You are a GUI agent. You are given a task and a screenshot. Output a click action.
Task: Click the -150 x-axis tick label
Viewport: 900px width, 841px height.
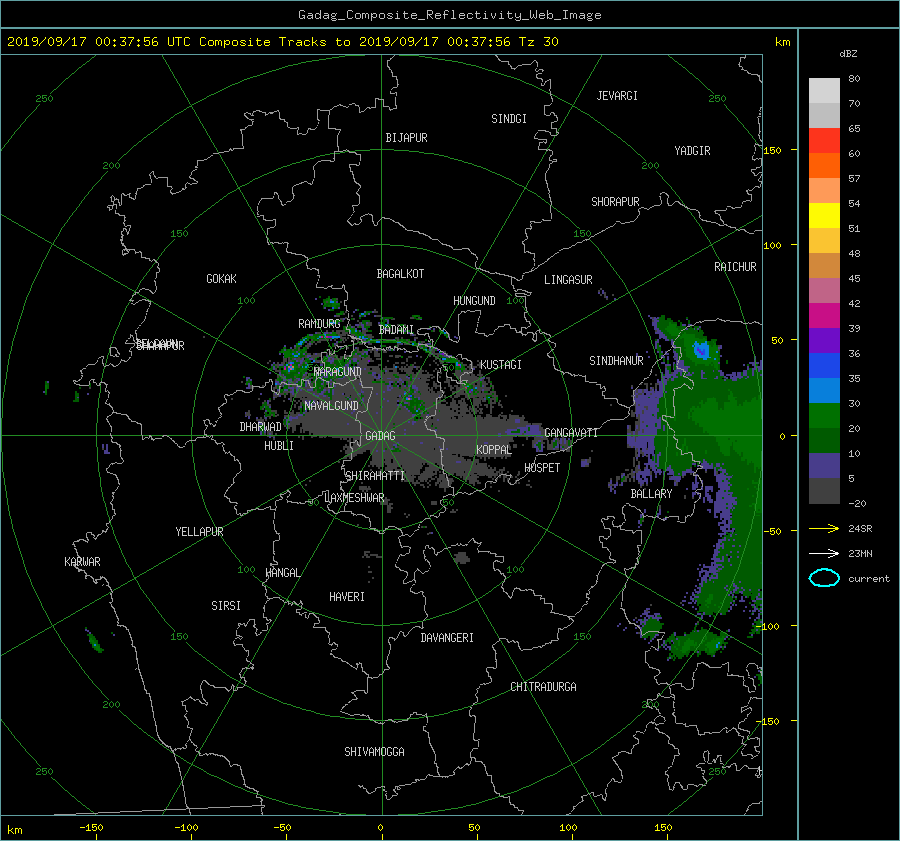click(91, 827)
